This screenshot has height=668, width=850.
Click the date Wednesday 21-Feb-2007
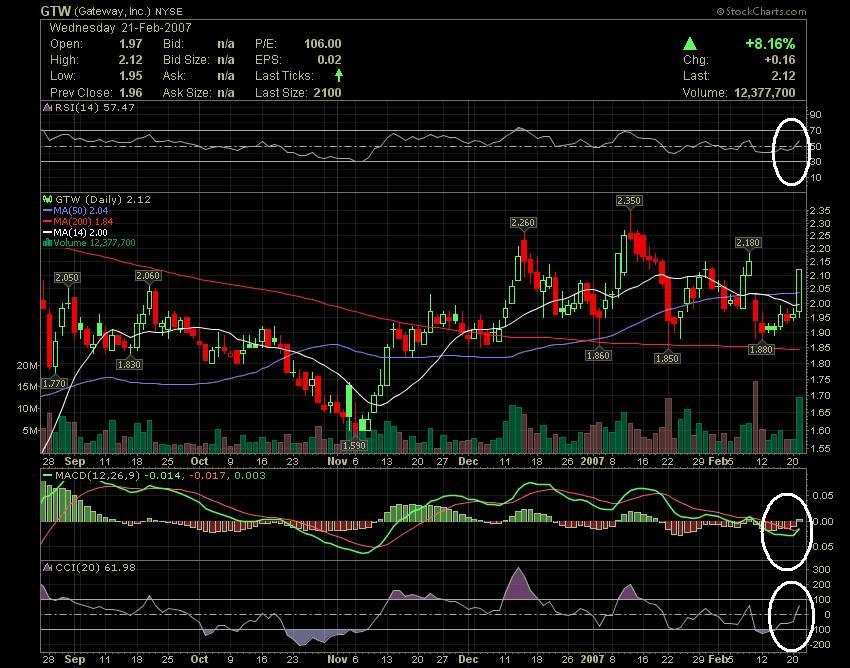coord(120,28)
